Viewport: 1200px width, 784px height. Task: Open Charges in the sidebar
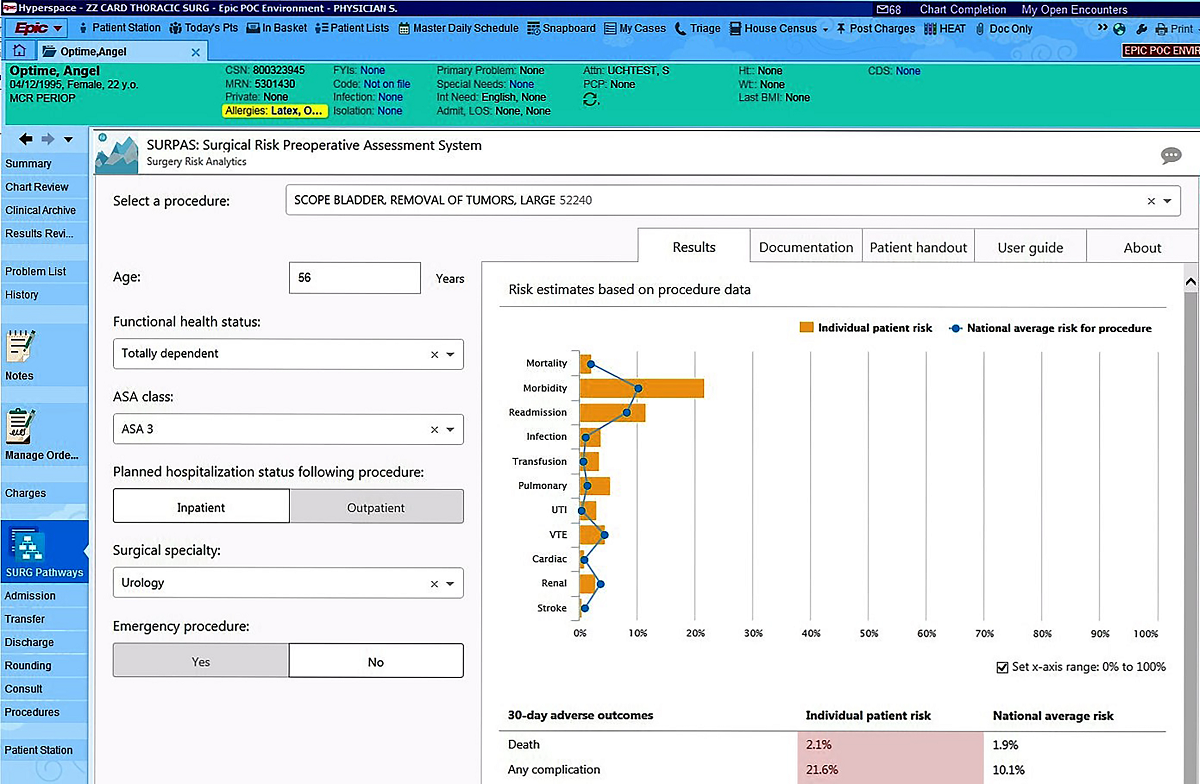(x=44, y=493)
